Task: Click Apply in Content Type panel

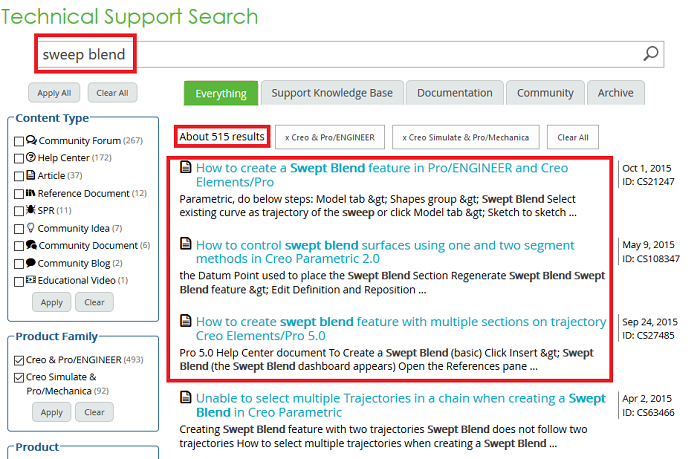Action: pos(51,302)
